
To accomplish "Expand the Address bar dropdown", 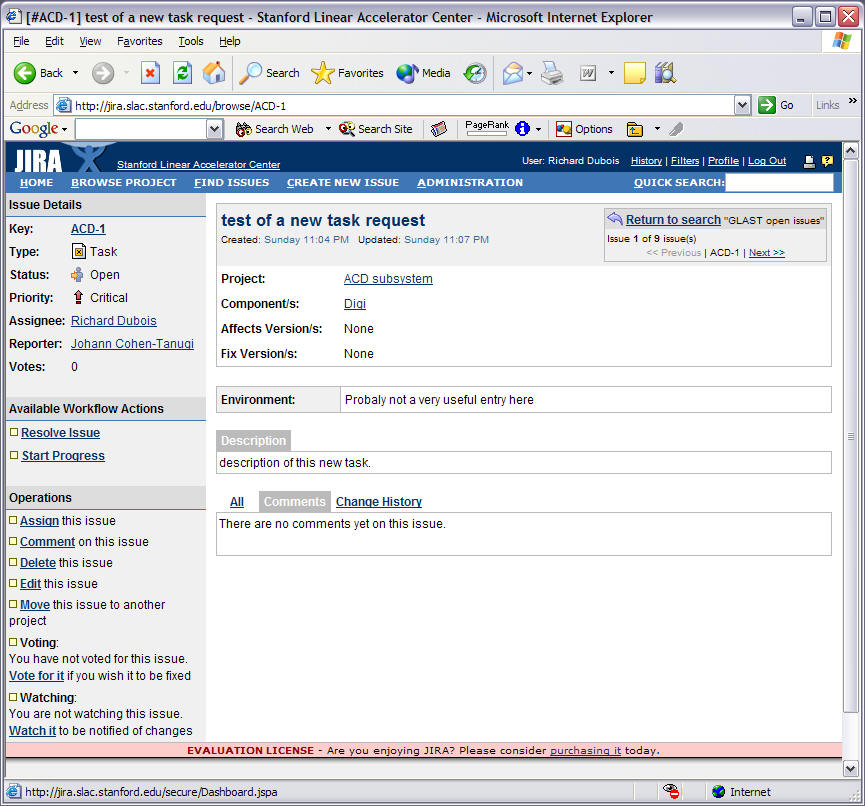I will click(743, 105).
